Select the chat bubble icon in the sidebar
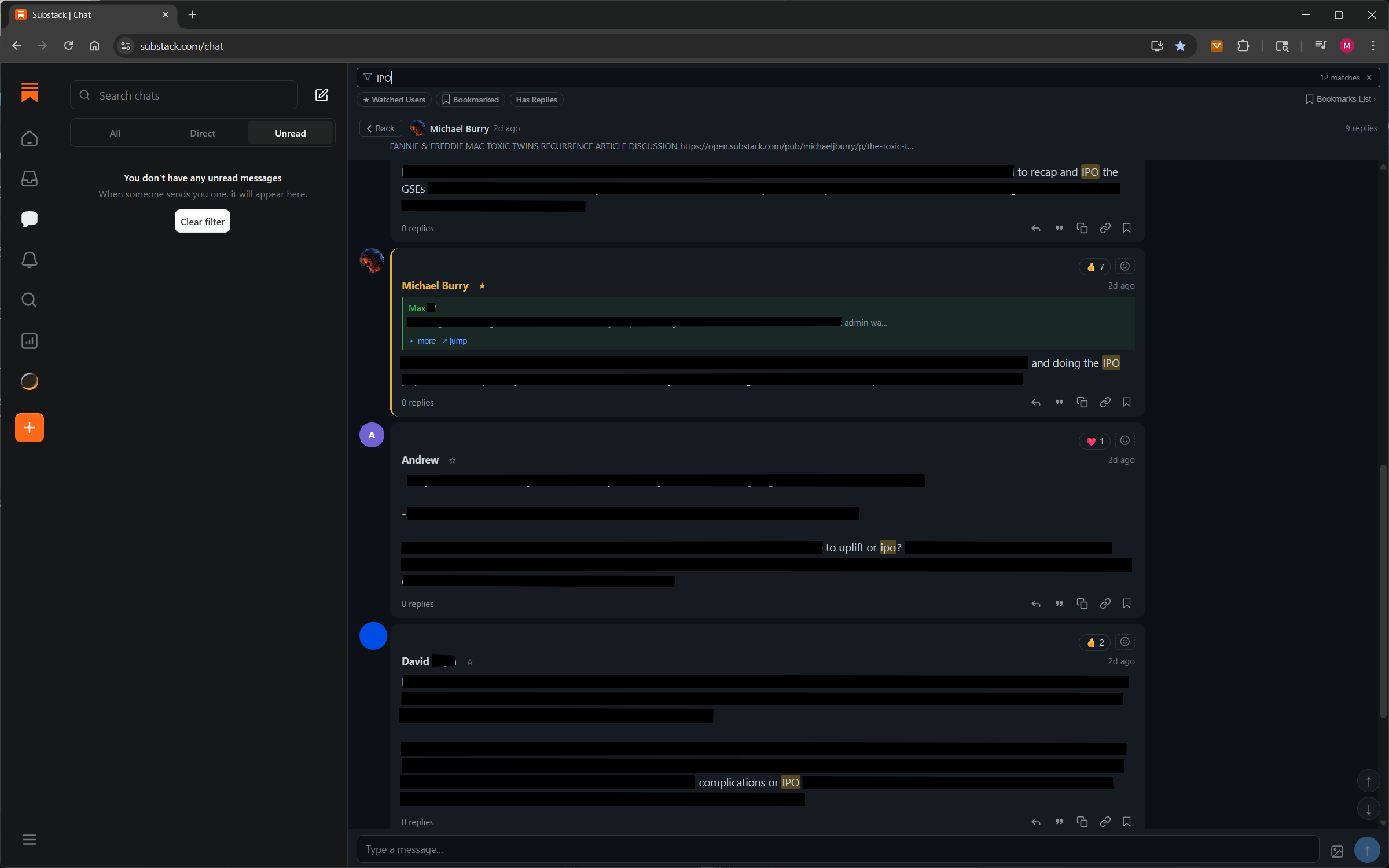Viewport: 1389px width, 868px height. (29, 219)
